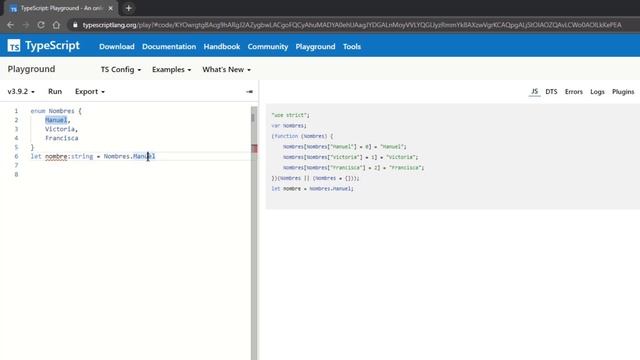Expand the TS Config dropdown
This screenshot has height=360, width=640.
121,69
